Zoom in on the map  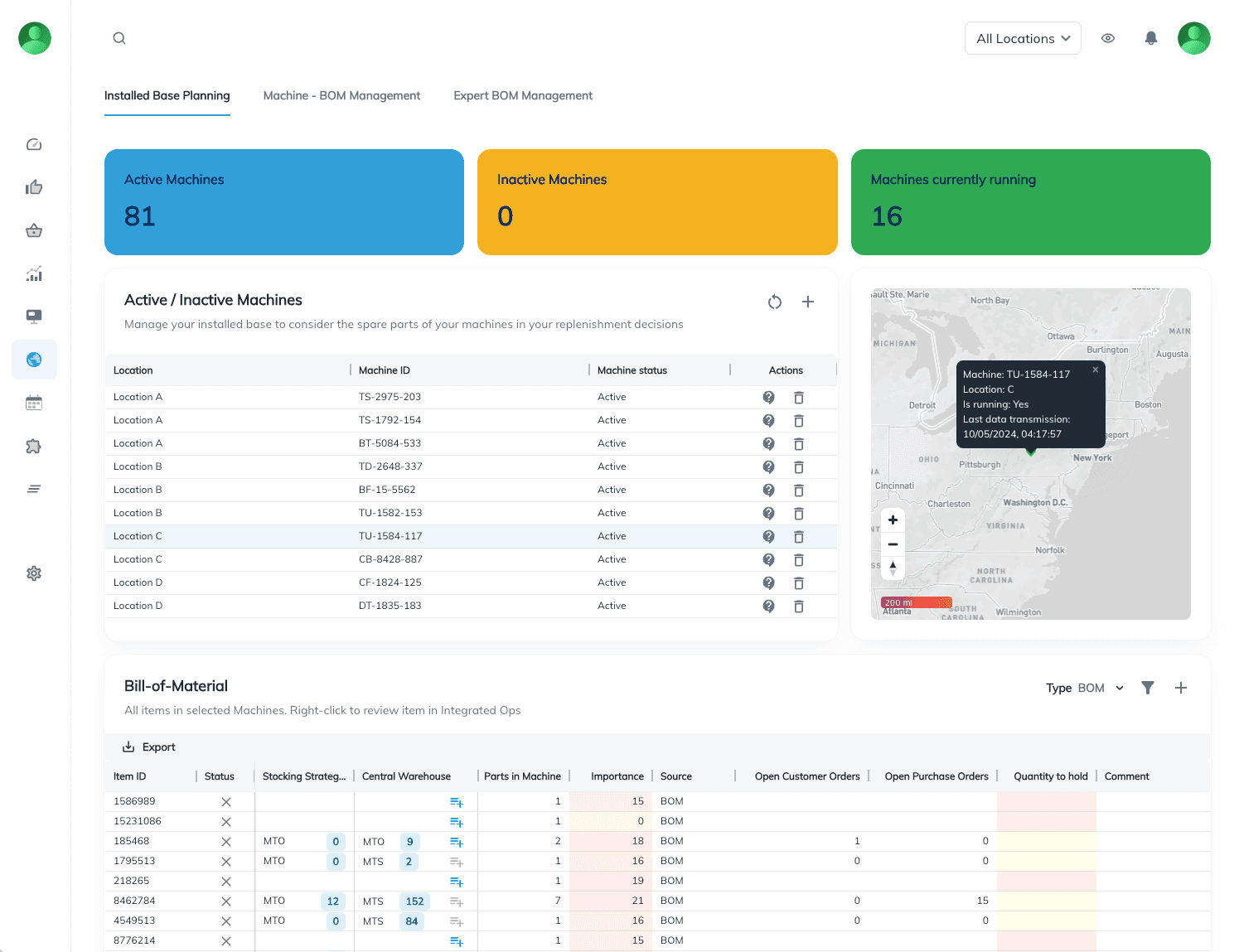(893, 520)
